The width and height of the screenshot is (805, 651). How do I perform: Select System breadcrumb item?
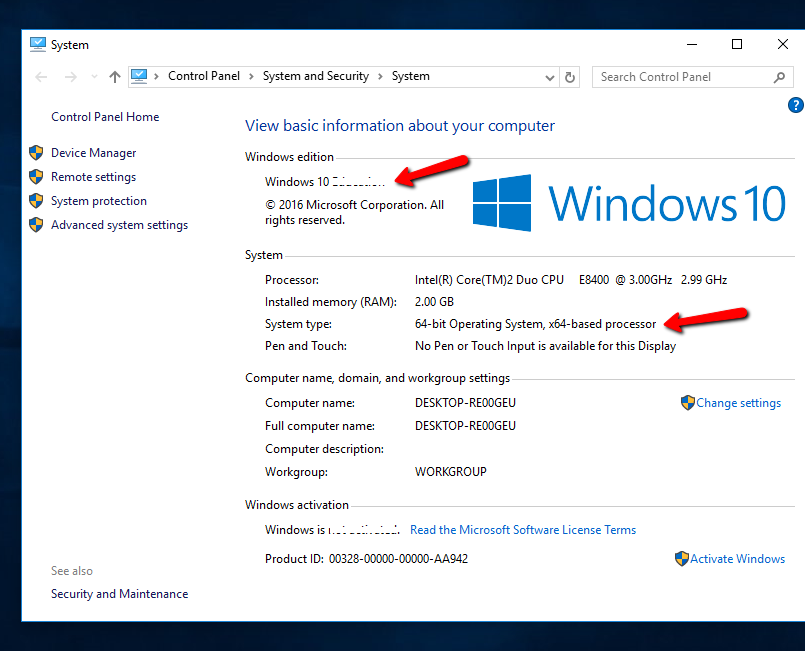click(411, 76)
